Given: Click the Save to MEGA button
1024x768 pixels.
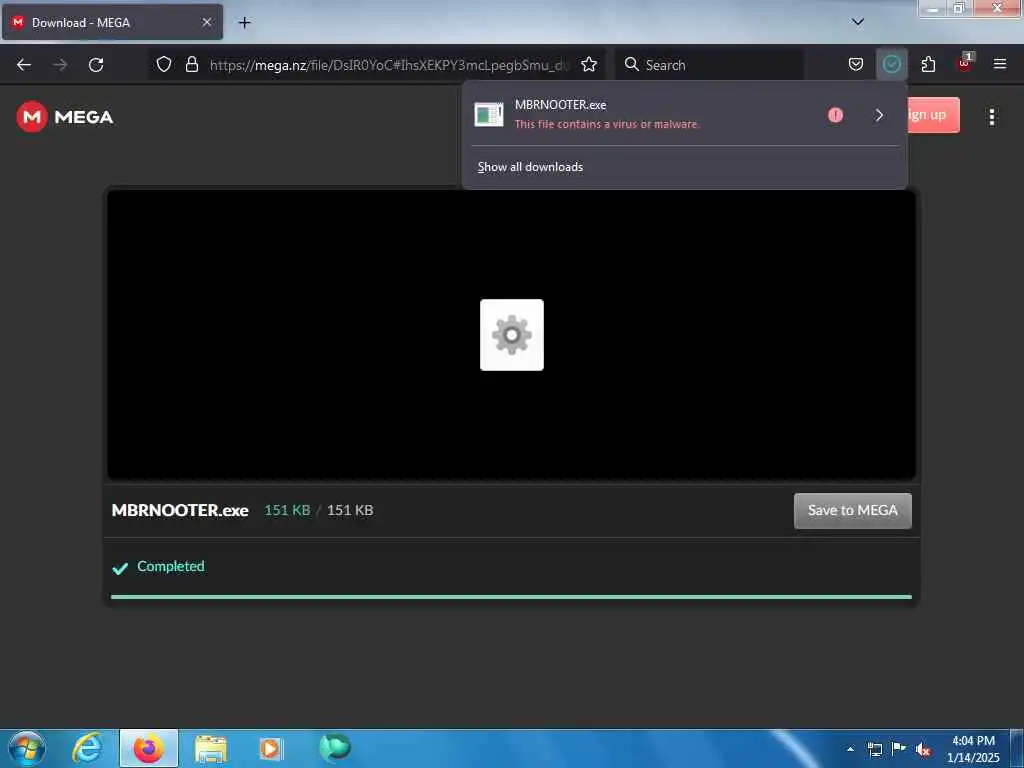Looking at the screenshot, I should click(x=852, y=511).
